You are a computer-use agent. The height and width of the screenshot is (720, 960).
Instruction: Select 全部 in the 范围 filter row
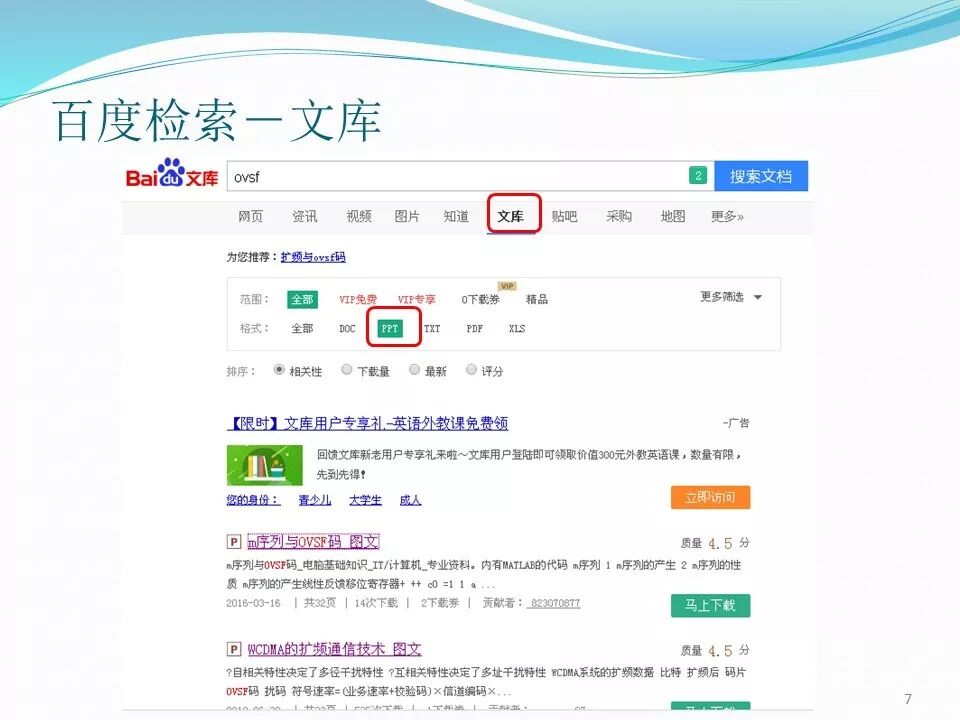(302, 299)
